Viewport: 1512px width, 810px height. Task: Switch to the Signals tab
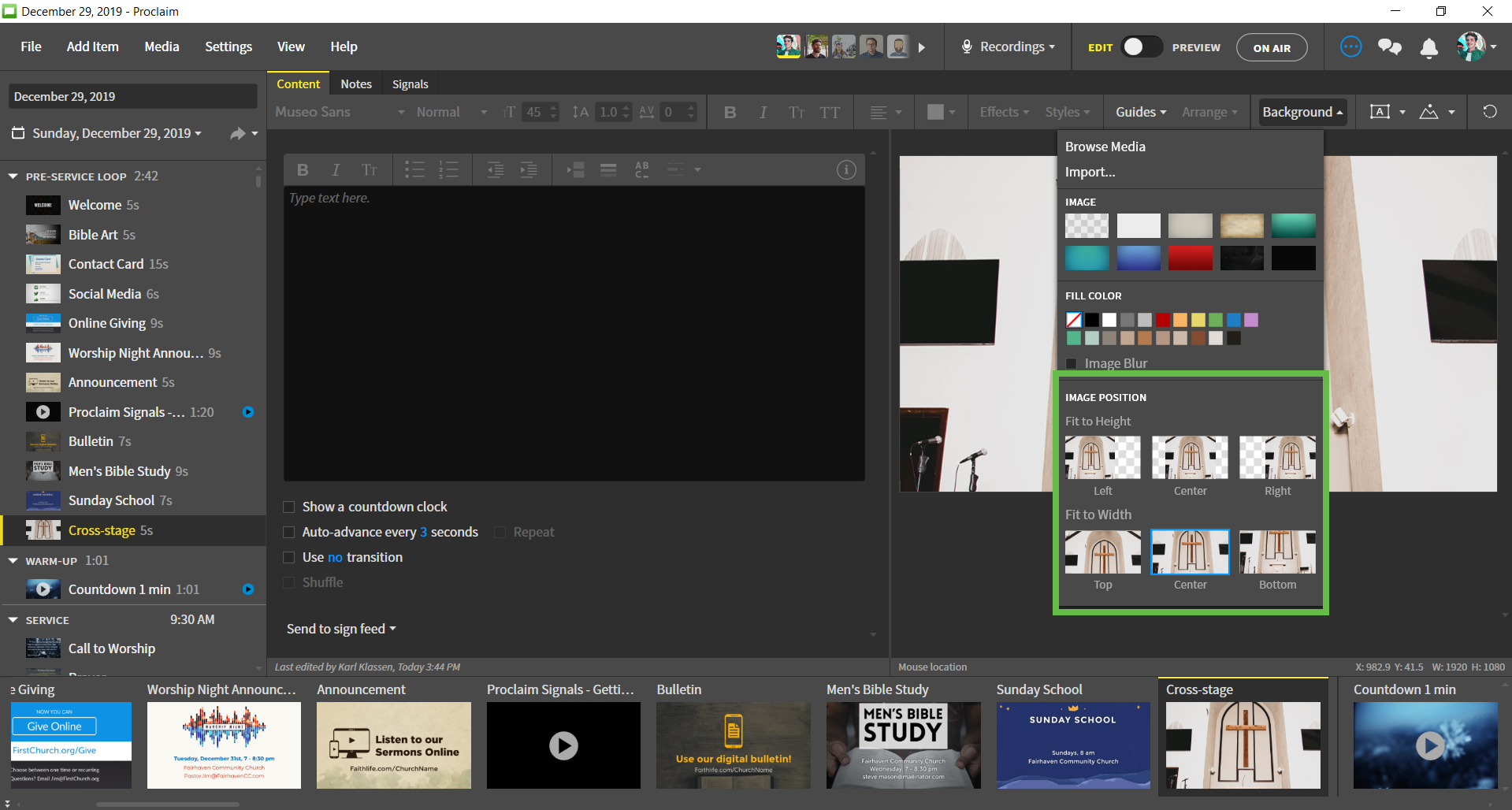tap(410, 84)
